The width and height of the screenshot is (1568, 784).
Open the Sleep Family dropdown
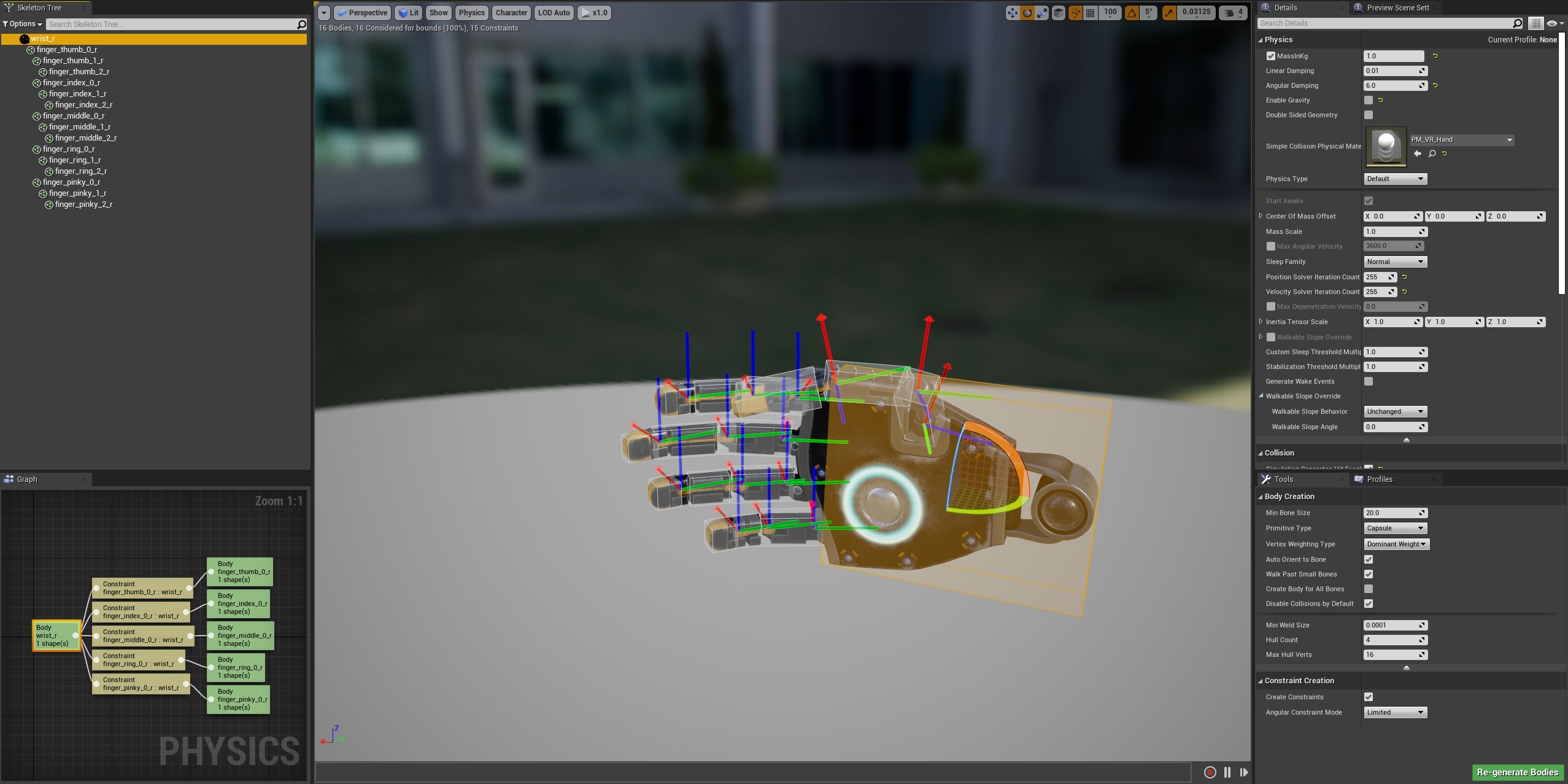click(x=1395, y=262)
